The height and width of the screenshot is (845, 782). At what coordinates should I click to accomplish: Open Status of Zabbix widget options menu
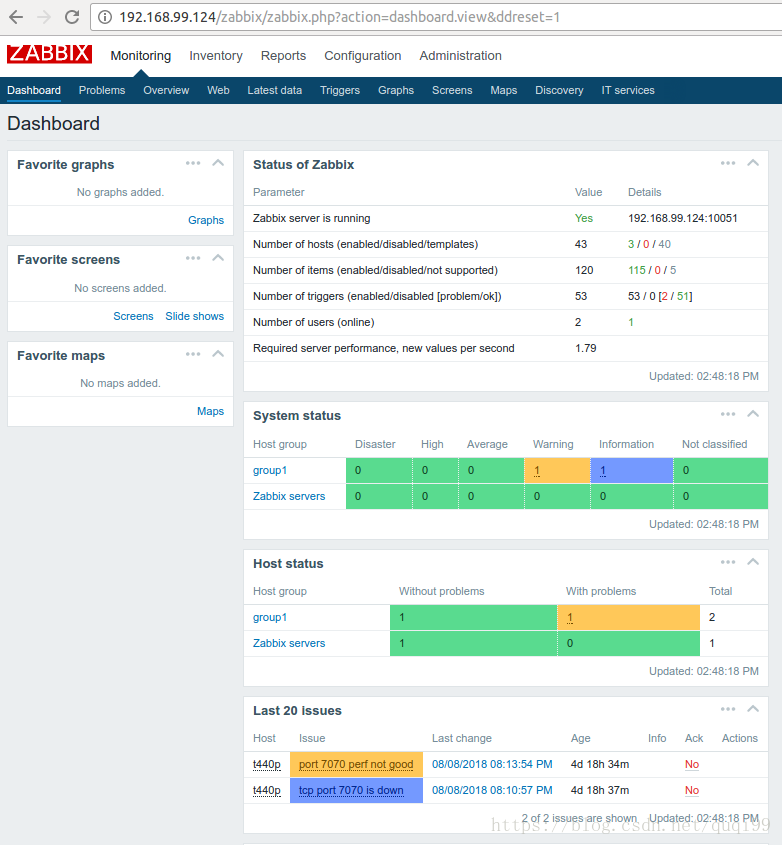pyautogui.click(x=728, y=163)
